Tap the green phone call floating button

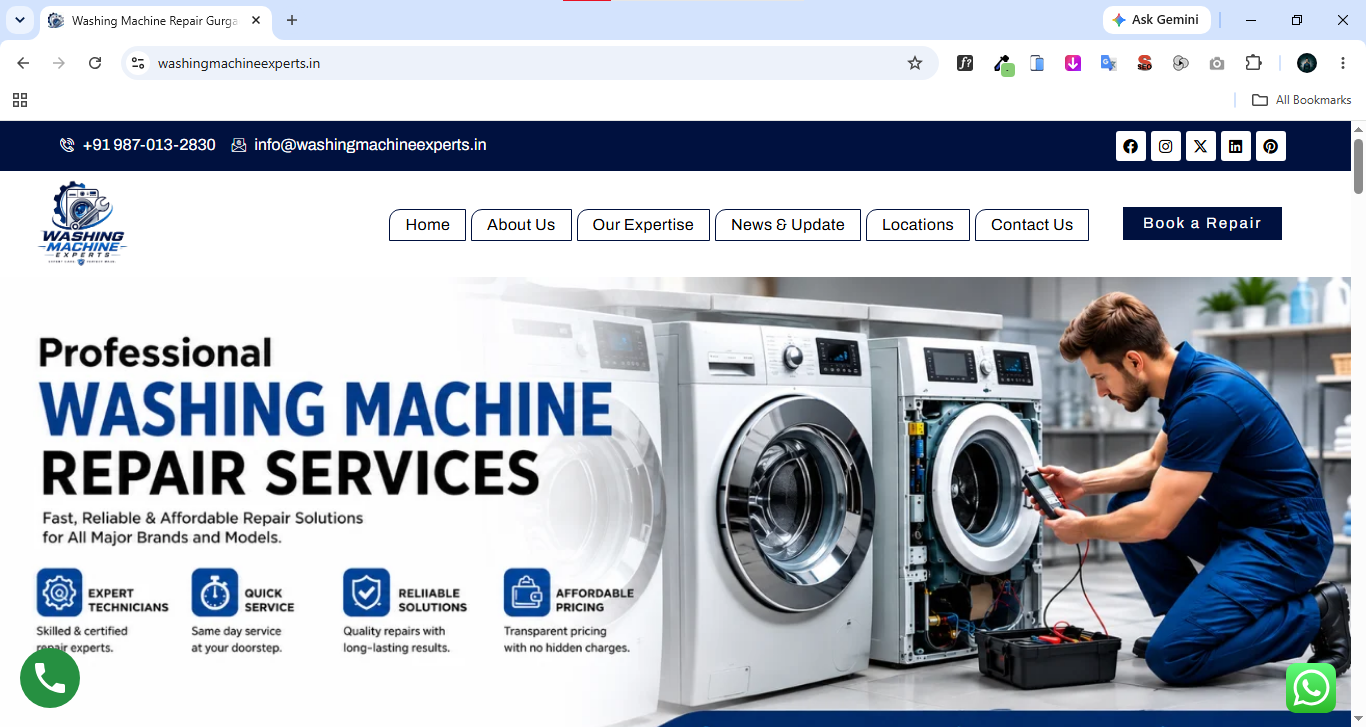point(50,678)
